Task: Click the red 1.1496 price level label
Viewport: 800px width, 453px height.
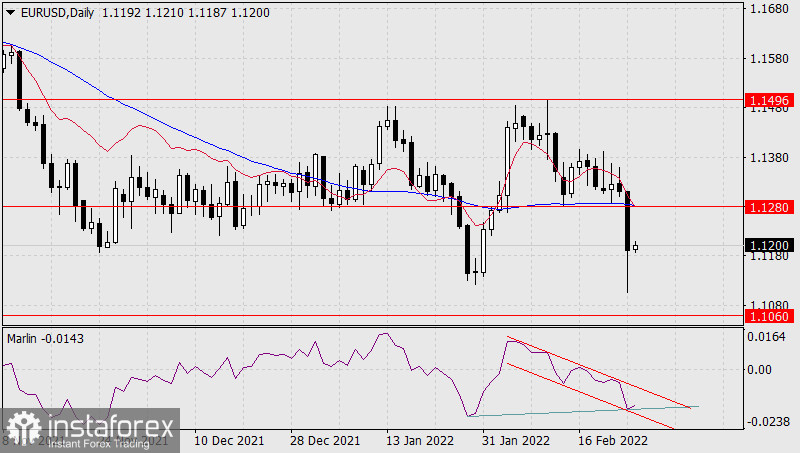Action: click(x=768, y=101)
